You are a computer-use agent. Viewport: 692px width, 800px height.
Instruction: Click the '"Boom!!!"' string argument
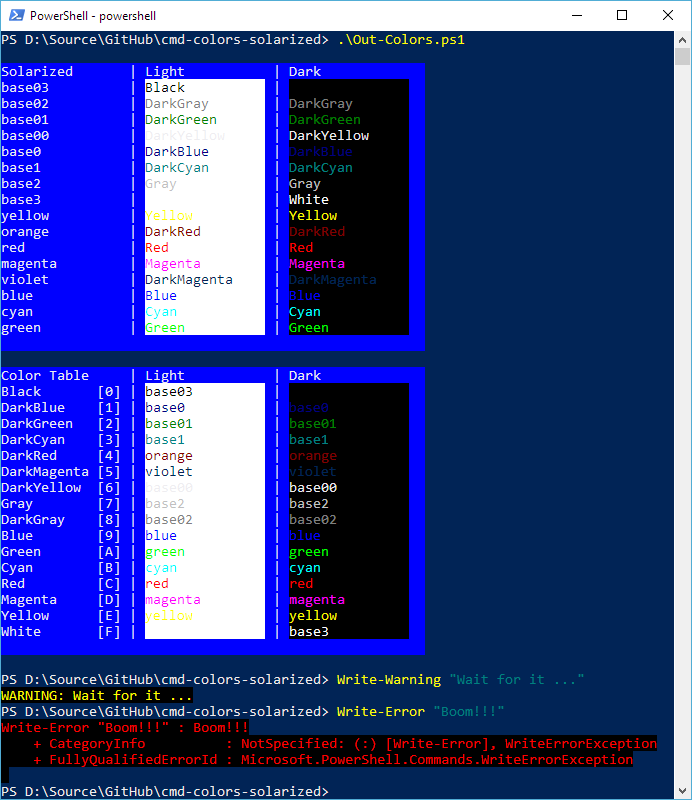point(468,712)
